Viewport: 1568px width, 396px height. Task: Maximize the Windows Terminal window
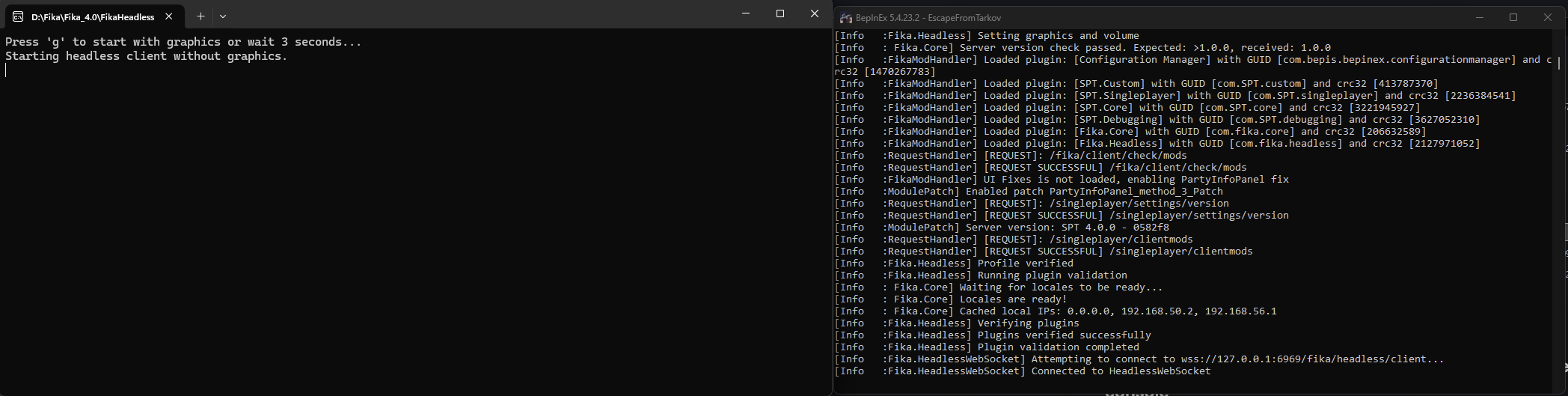pos(780,13)
